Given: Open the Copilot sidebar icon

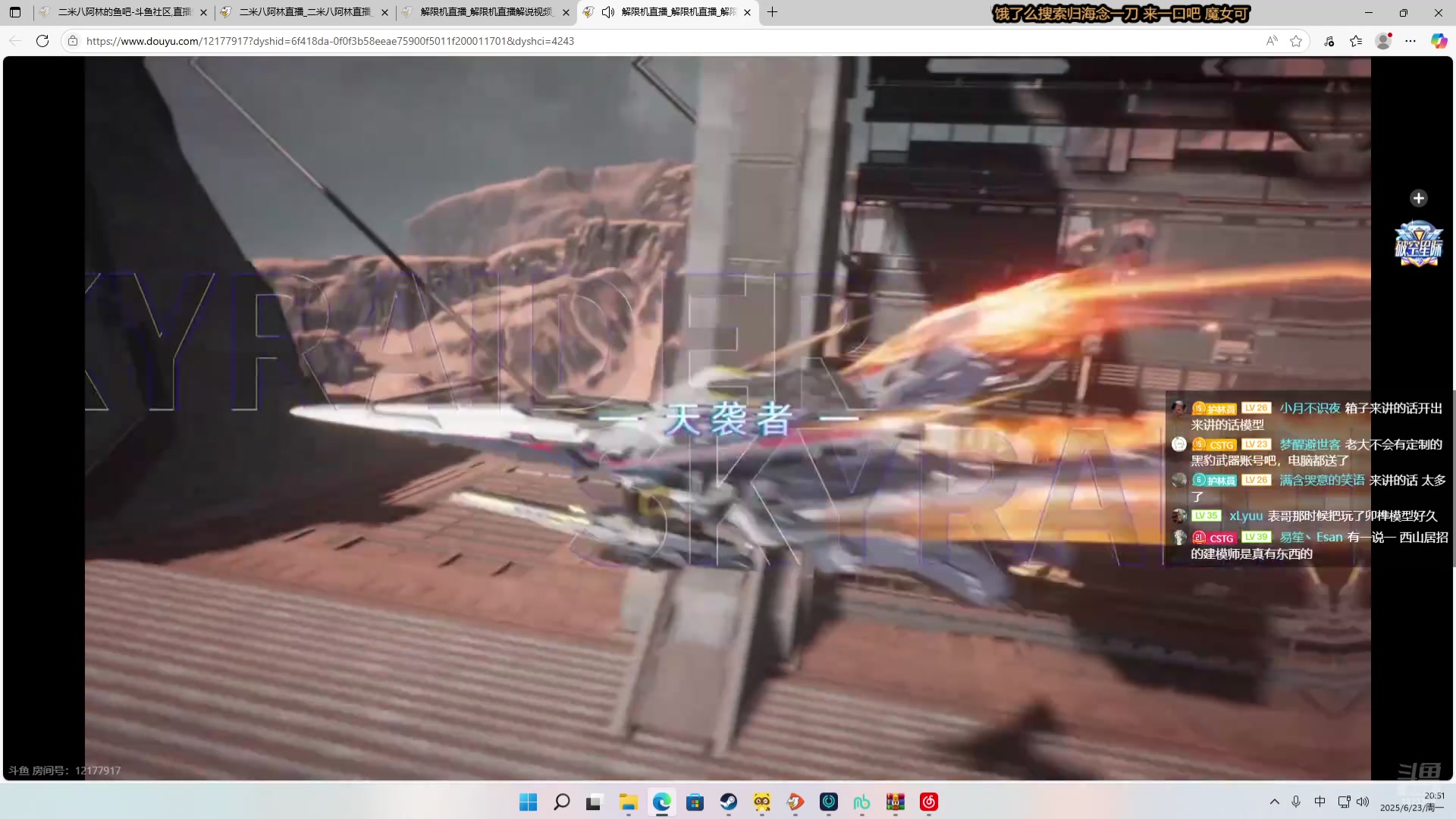Looking at the screenshot, I should click(x=1439, y=41).
